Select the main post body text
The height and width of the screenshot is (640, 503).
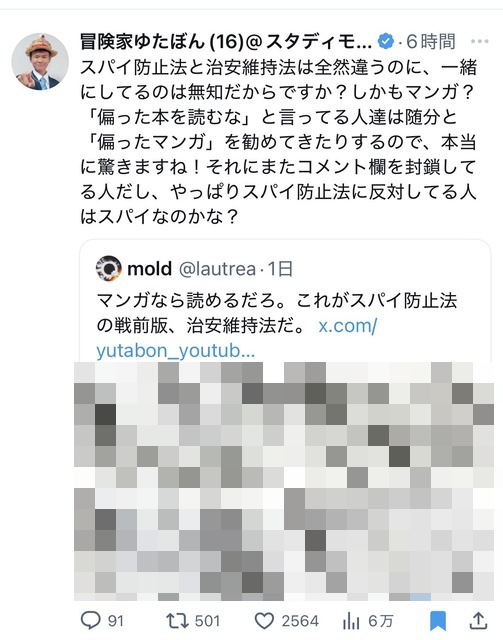[x=278, y=142]
